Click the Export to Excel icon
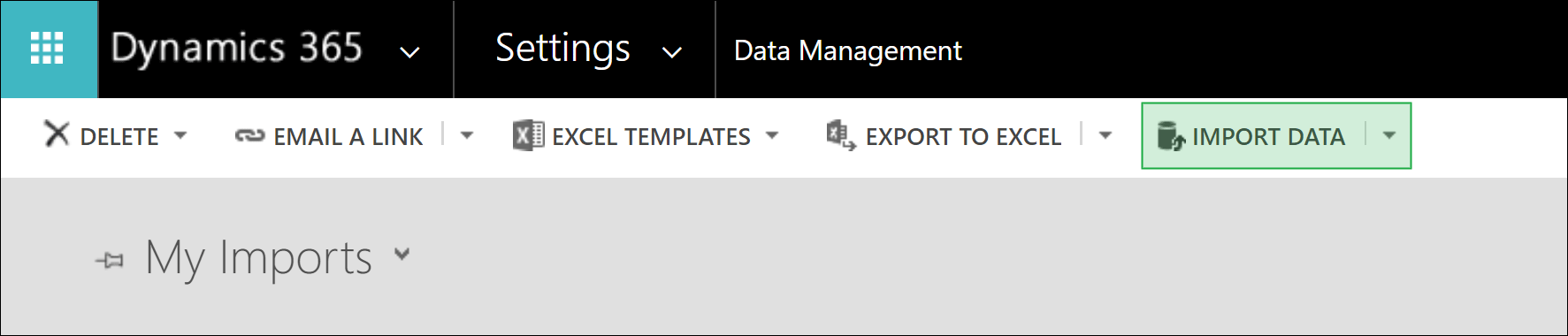1568x336 pixels. pos(840,136)
